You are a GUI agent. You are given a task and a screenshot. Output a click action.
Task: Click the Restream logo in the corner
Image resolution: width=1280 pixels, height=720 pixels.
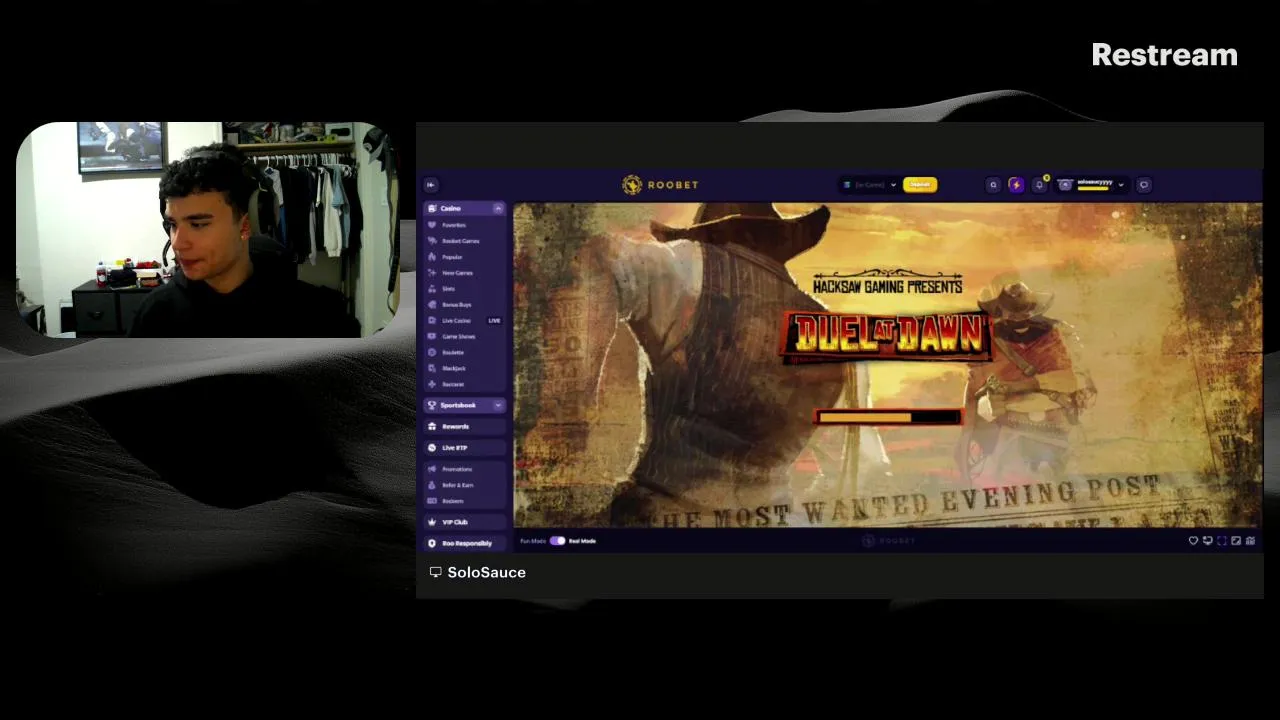click(1164, 55)
